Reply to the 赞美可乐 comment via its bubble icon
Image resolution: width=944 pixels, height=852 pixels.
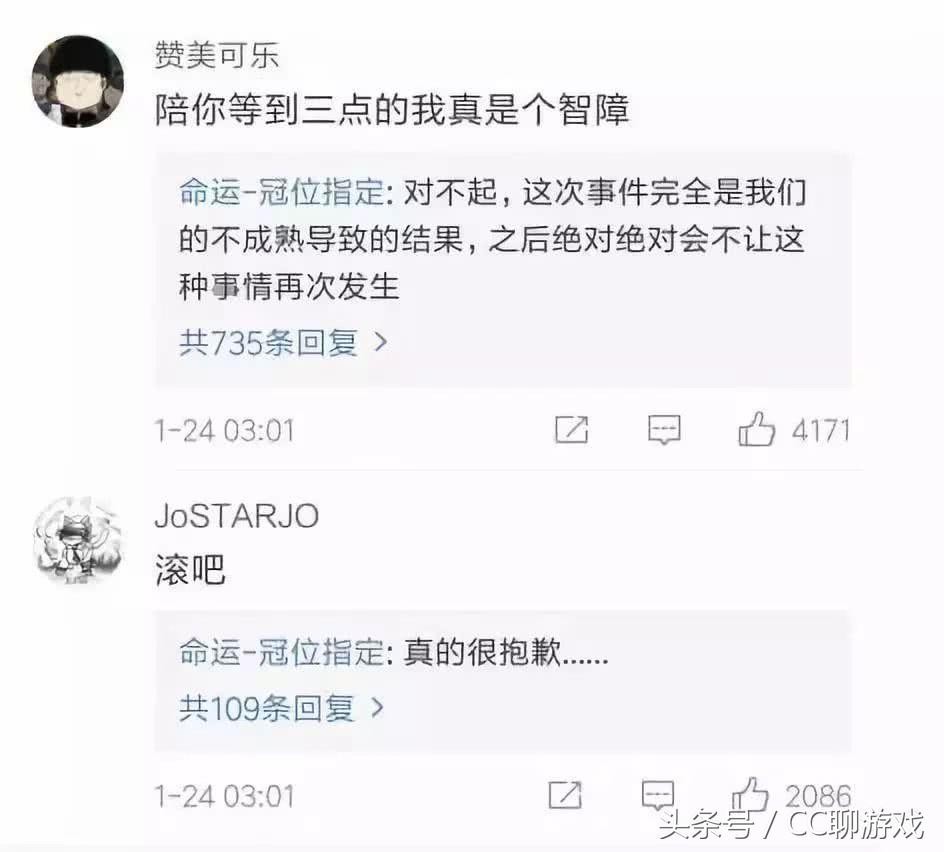click(664, 430)
